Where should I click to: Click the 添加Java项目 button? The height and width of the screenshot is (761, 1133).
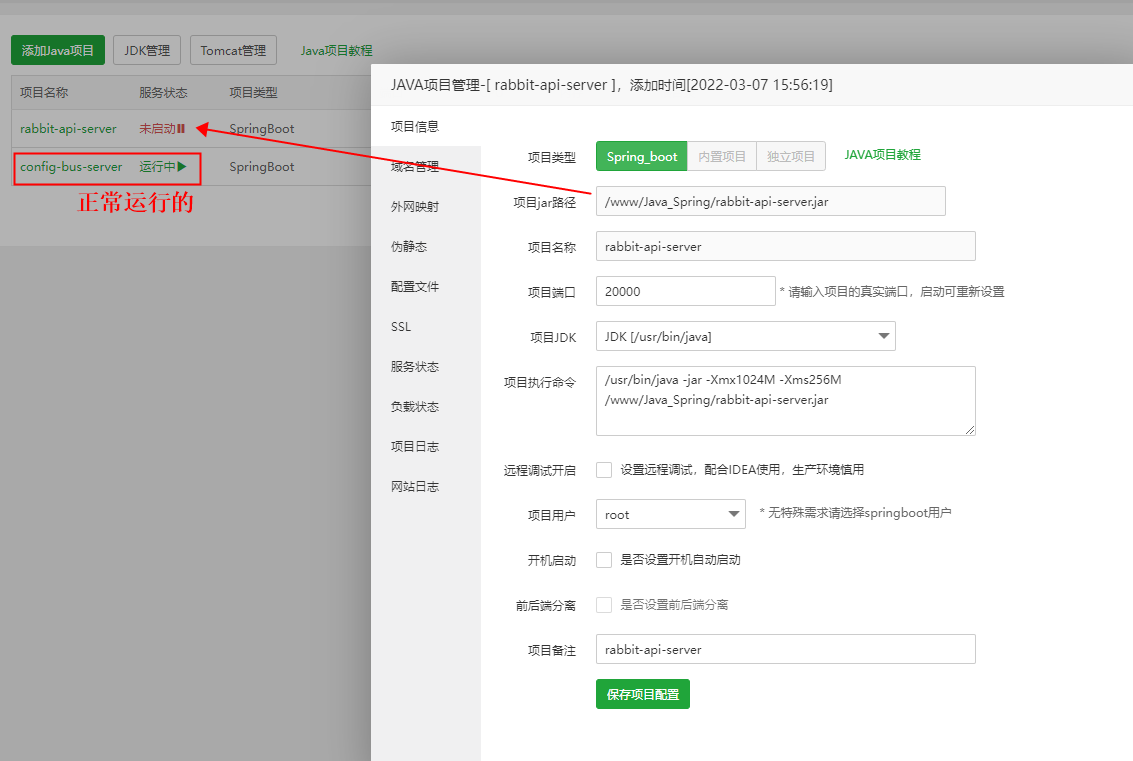pos(57,49)
